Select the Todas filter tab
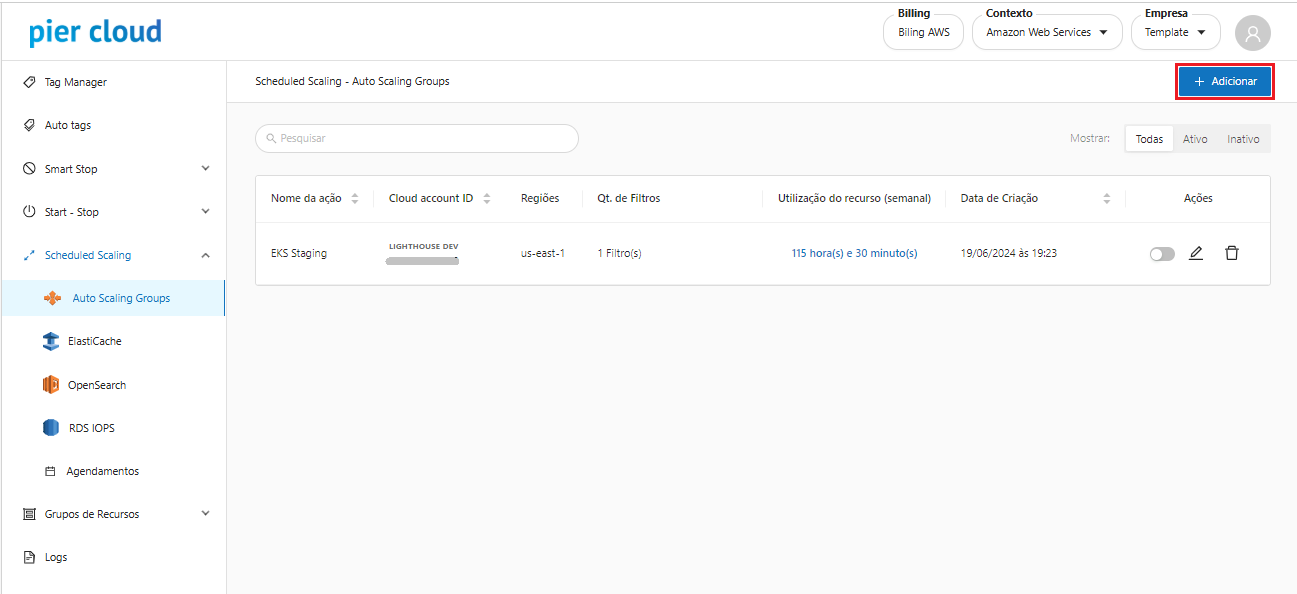 (1149, 139)
